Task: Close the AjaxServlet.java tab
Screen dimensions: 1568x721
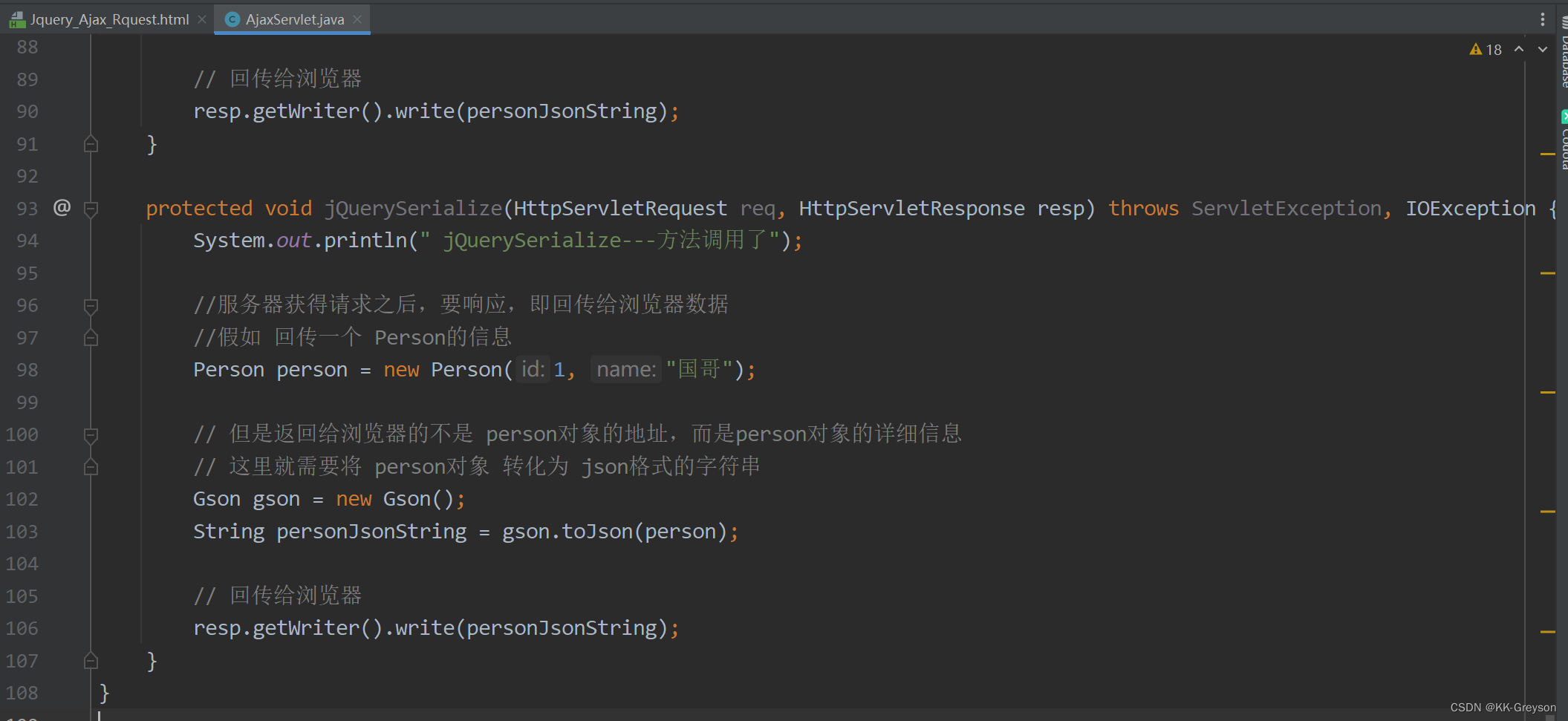Action: [x=357, y=19]
